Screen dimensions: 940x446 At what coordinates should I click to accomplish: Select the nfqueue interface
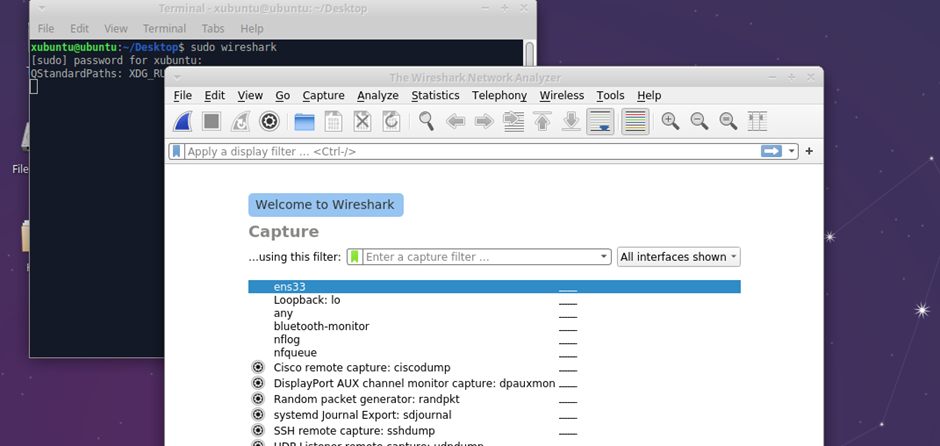click(x=494, y=352)
